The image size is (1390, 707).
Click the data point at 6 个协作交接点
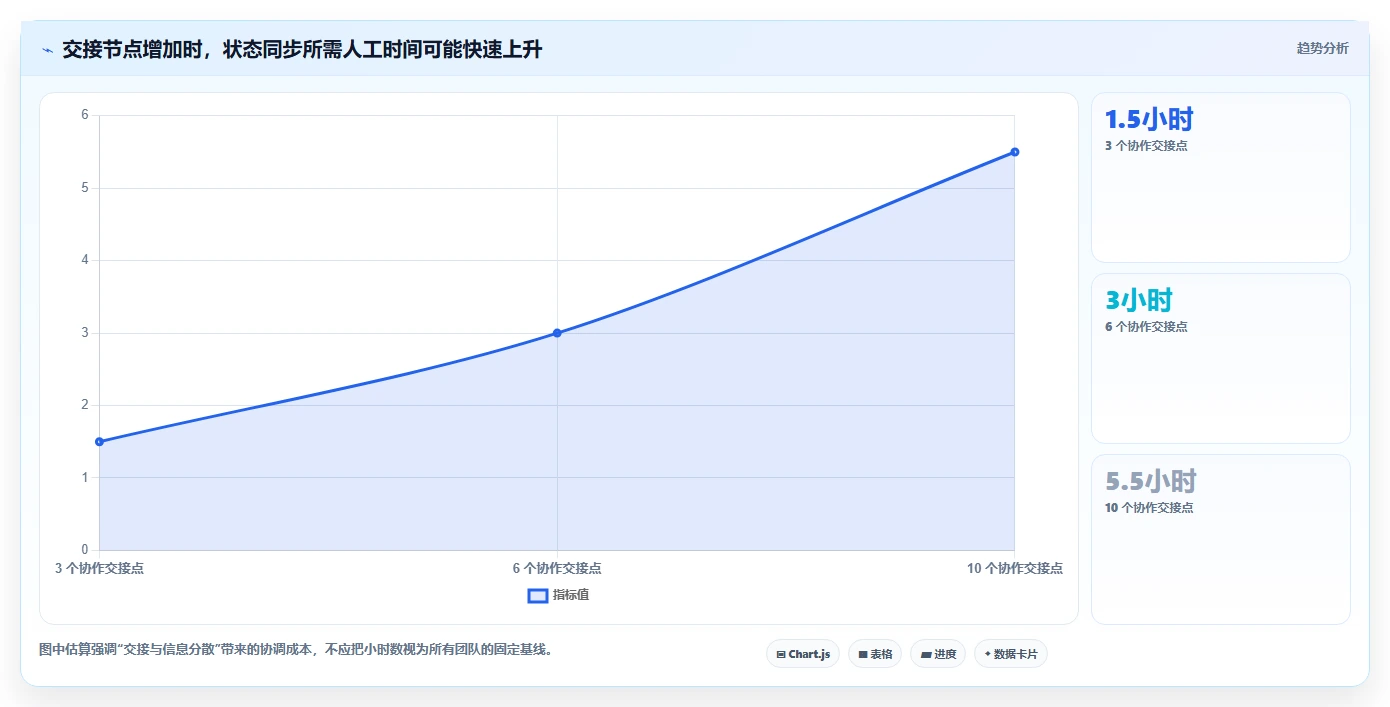[x=557, y=333]
